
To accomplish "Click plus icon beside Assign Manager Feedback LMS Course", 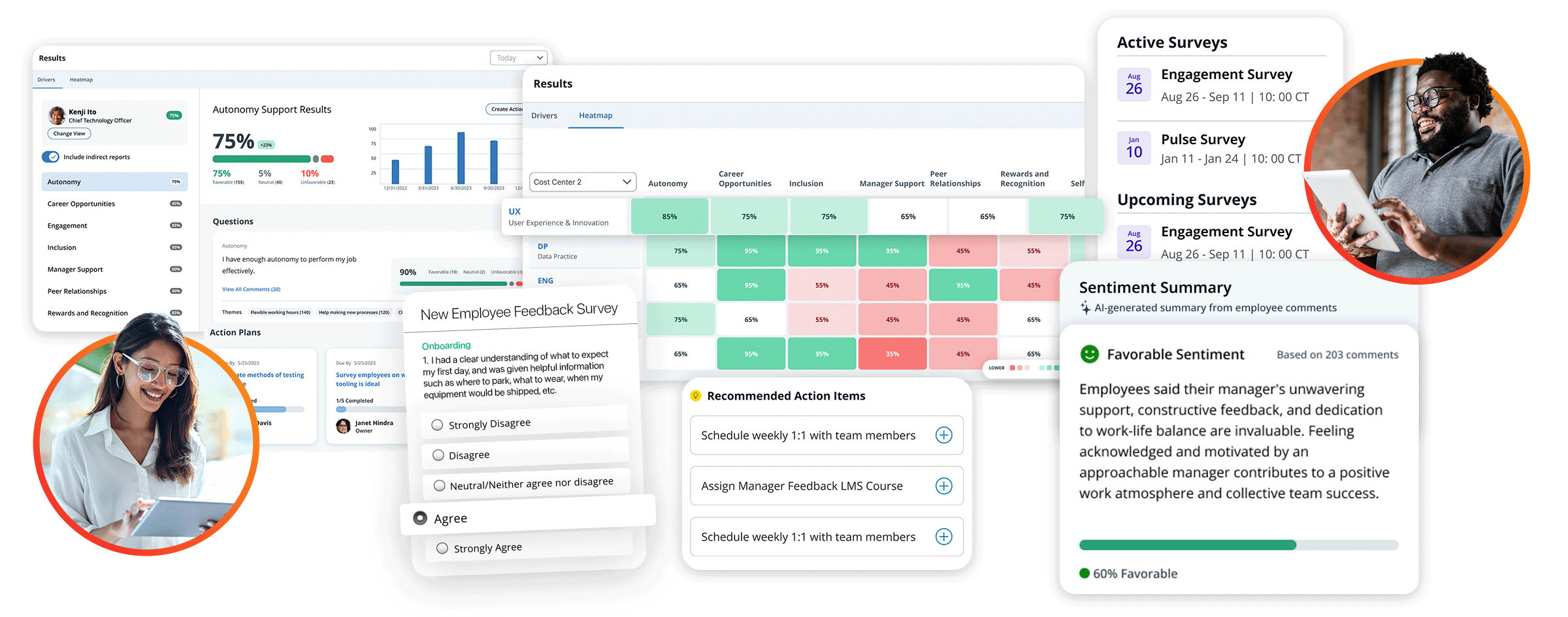I will click(943, 486).
